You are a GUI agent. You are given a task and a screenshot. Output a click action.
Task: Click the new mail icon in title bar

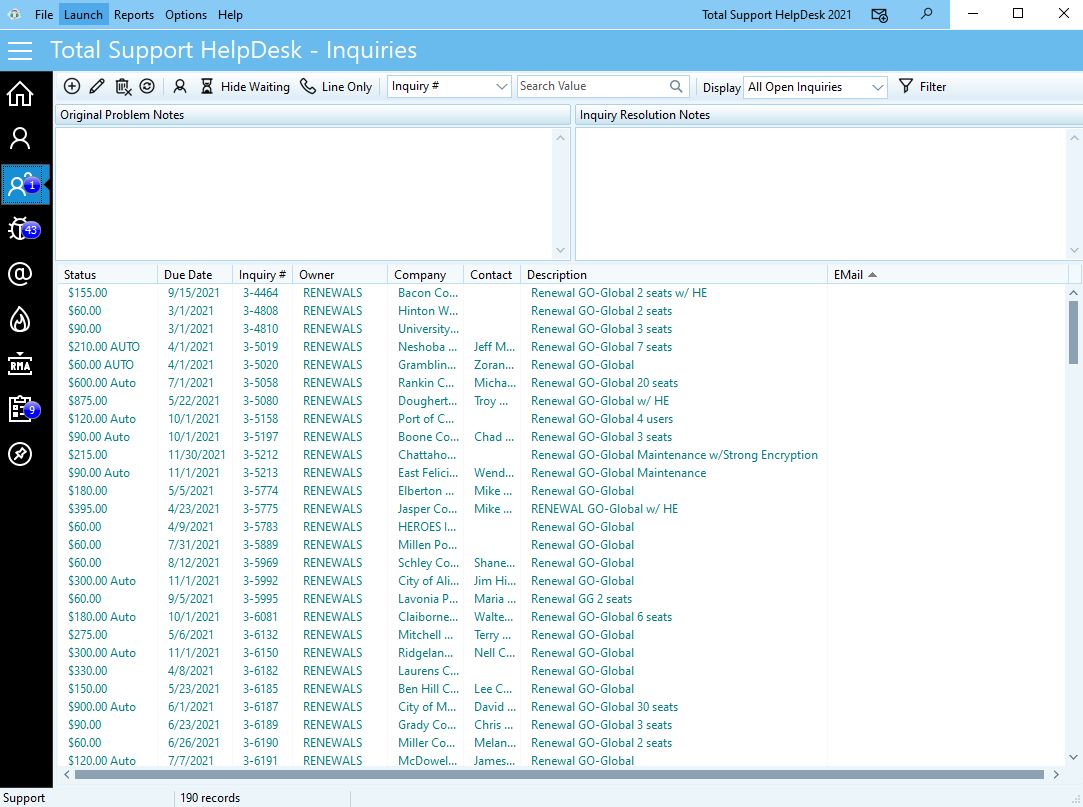tap(879, 15)
